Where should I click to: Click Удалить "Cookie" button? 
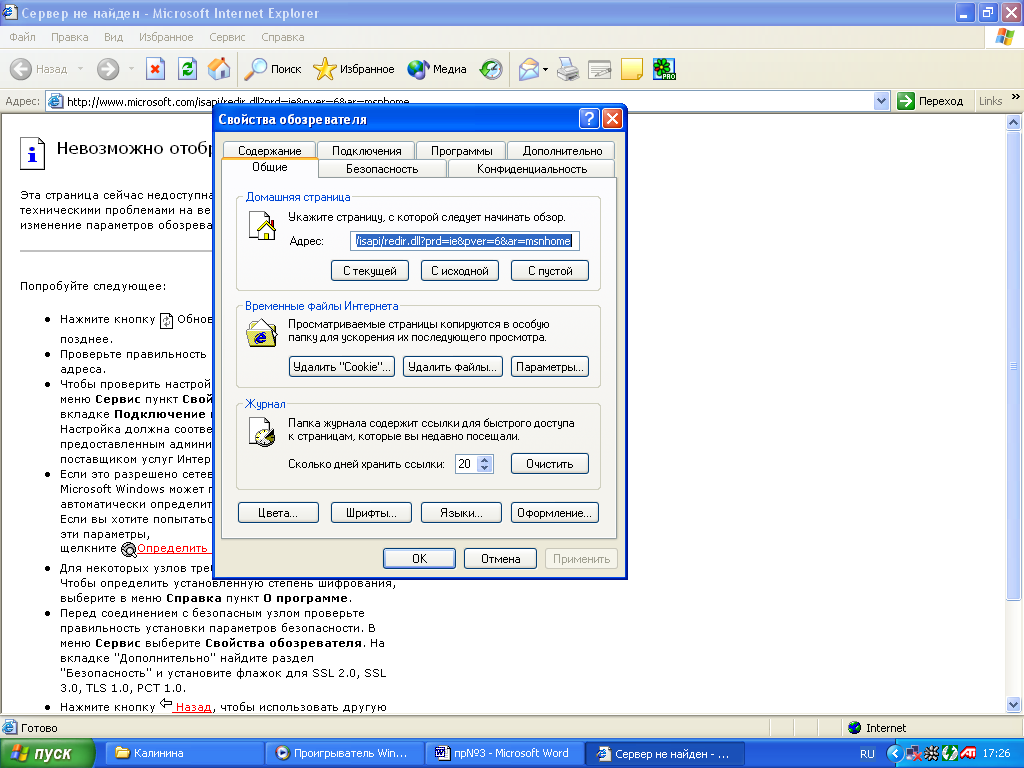pyautogui.click(x=342, y=367)
